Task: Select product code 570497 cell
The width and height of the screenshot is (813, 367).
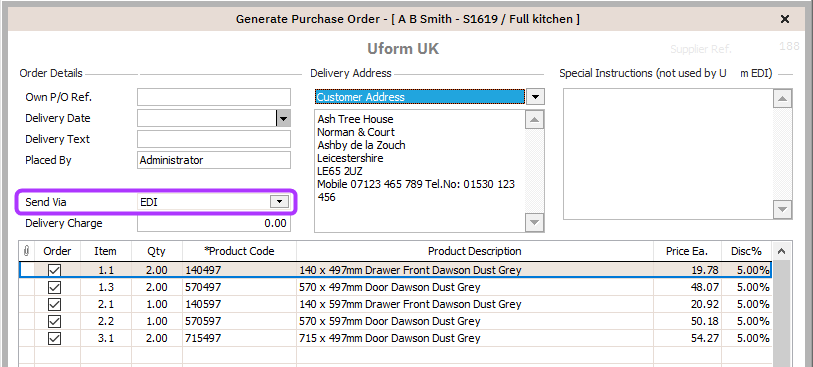Action: (x=239, y=287)
